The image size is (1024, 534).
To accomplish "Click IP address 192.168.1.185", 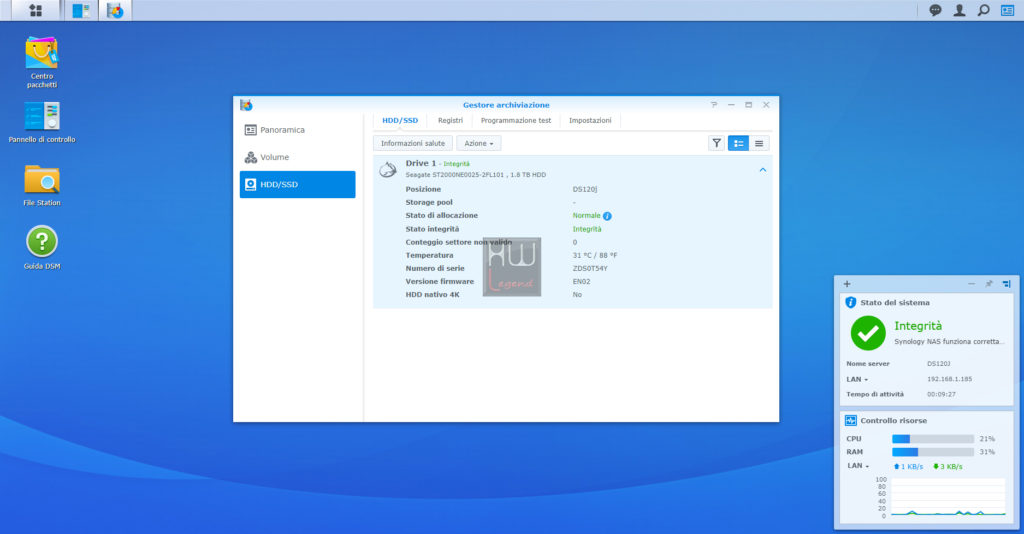I will [x=949, y=379].
